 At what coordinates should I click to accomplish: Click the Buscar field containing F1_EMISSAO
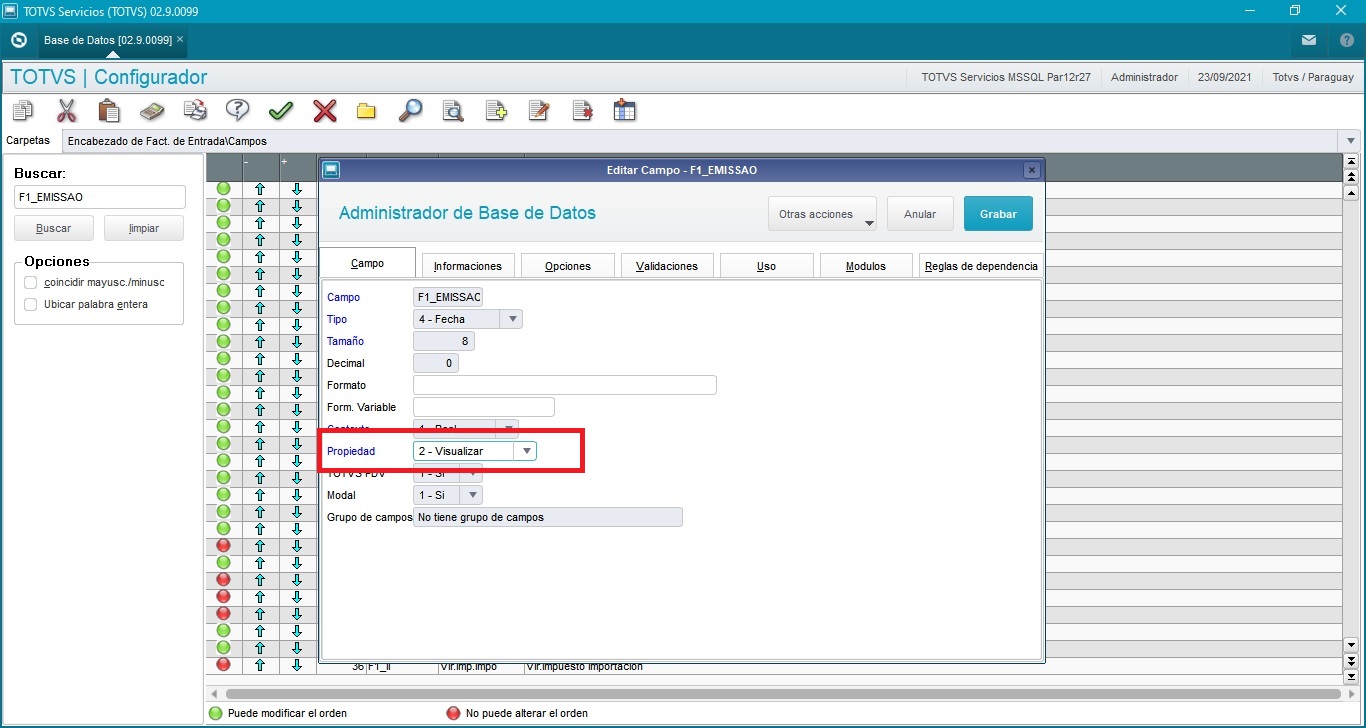point(100,197)
